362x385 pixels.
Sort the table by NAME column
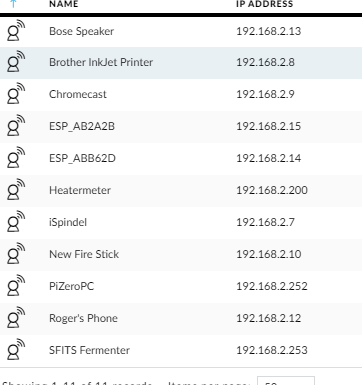click(x=64, y=4)
